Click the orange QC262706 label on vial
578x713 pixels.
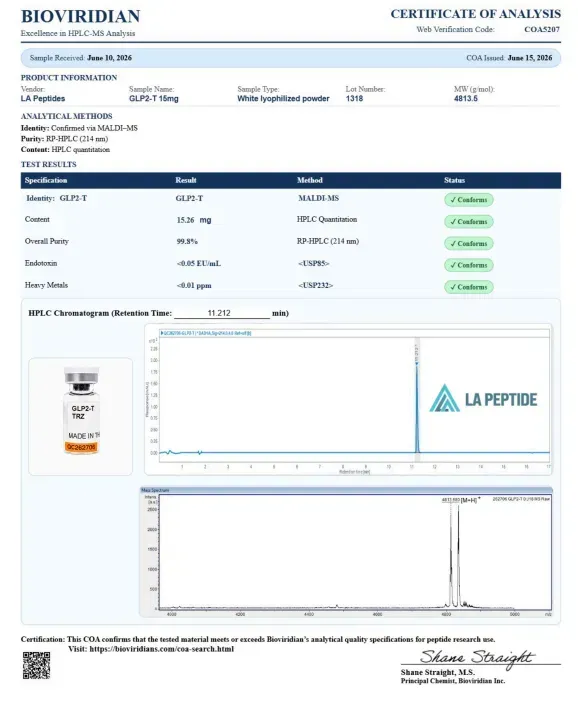pos(81,447)
